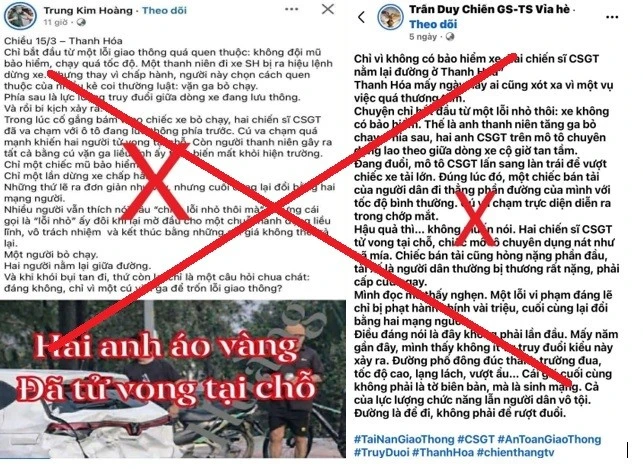Screen dimensions: 643x469
Task: Close the Trung Kim Hoàng post
Action: point(328,9)
